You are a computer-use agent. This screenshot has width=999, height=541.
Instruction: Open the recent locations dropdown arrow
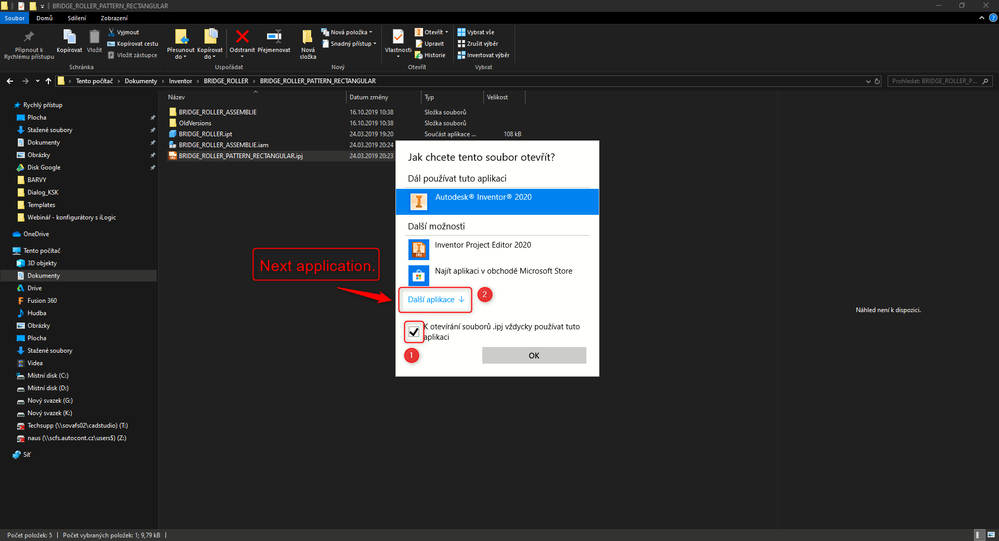[x=38, y=81]
